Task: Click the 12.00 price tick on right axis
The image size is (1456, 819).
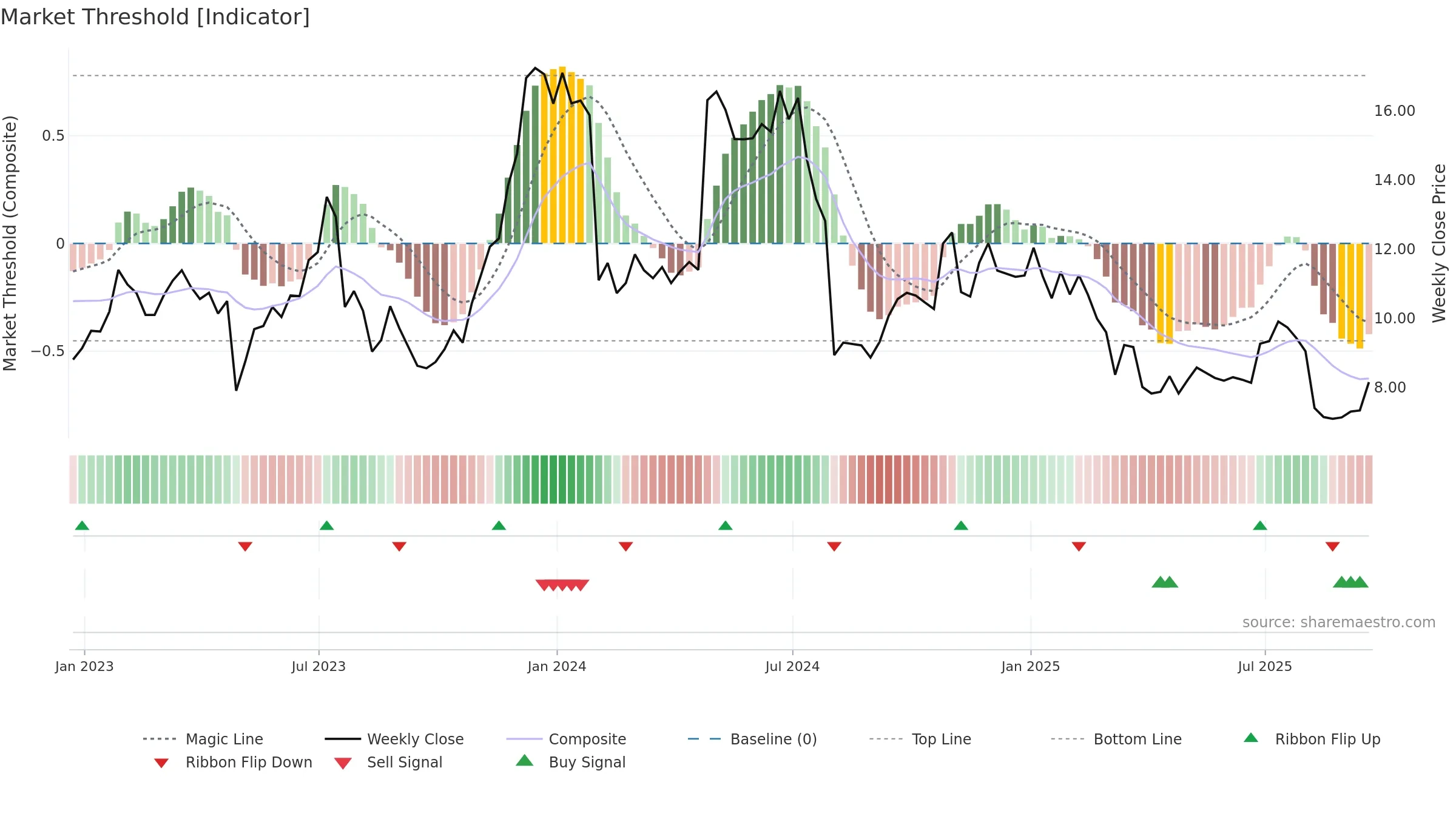Action: (1395, 249)
